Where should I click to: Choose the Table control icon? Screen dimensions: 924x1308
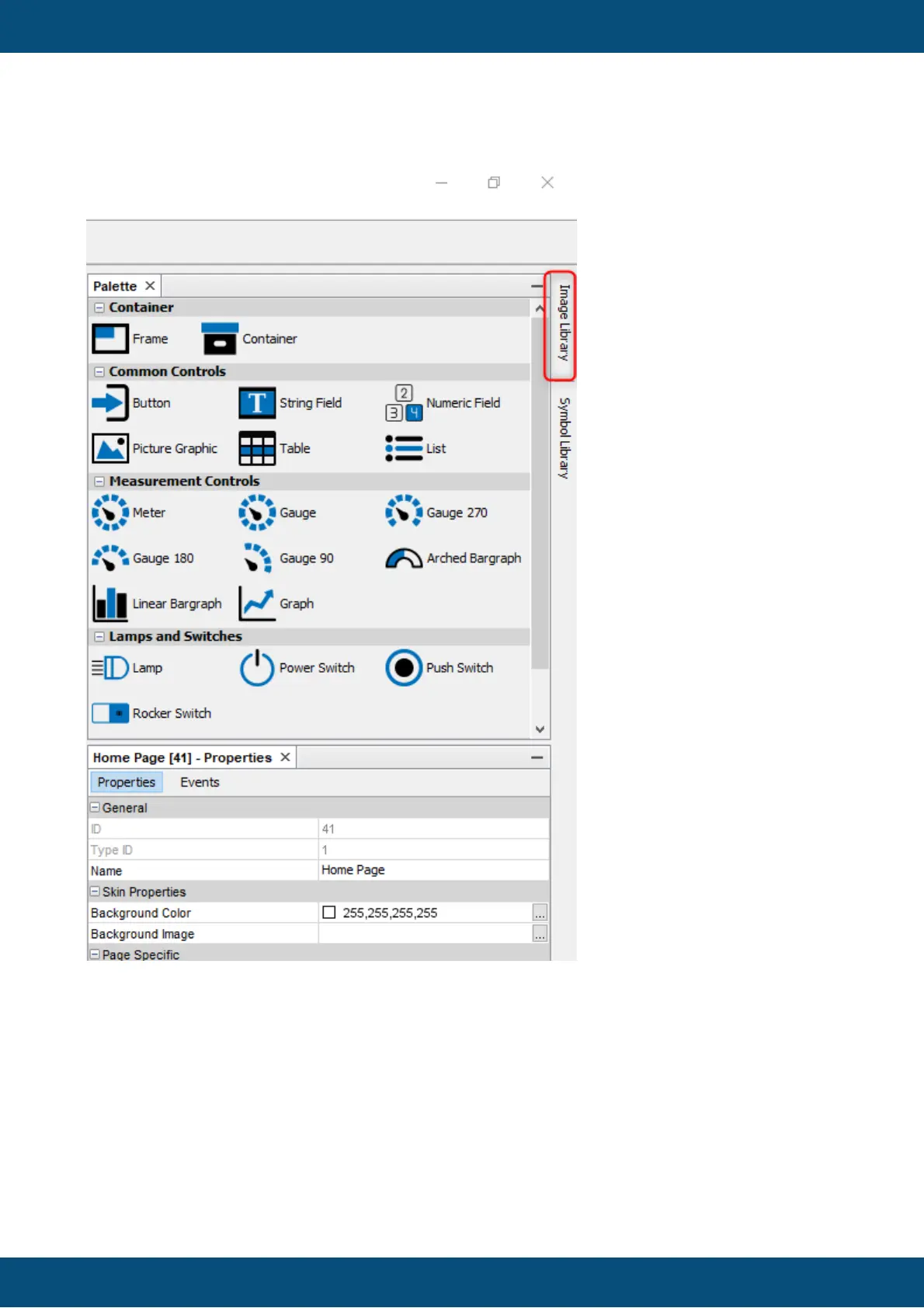tap(257, 448)
